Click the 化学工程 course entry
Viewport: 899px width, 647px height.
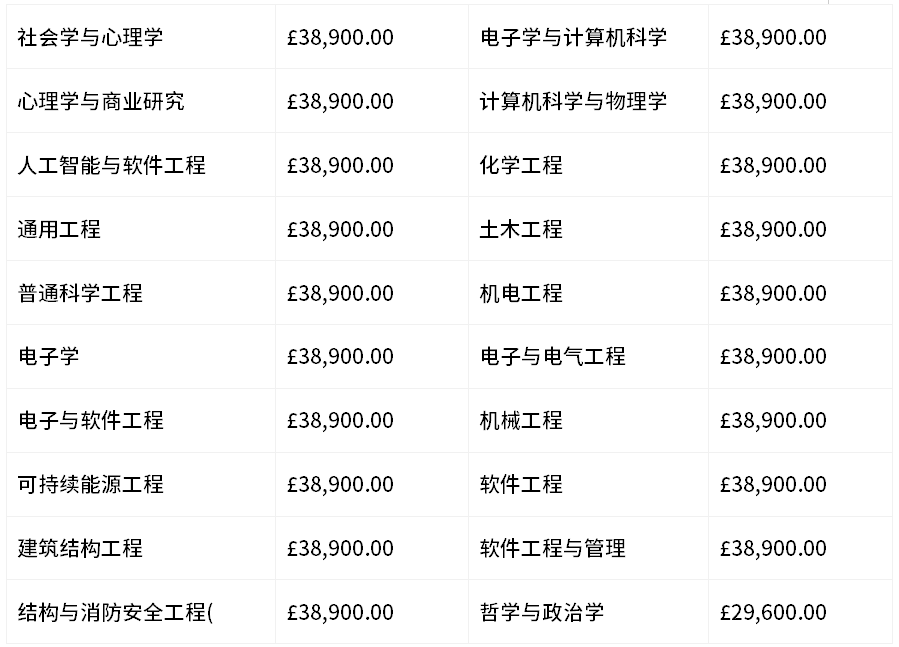click(521, 166)
